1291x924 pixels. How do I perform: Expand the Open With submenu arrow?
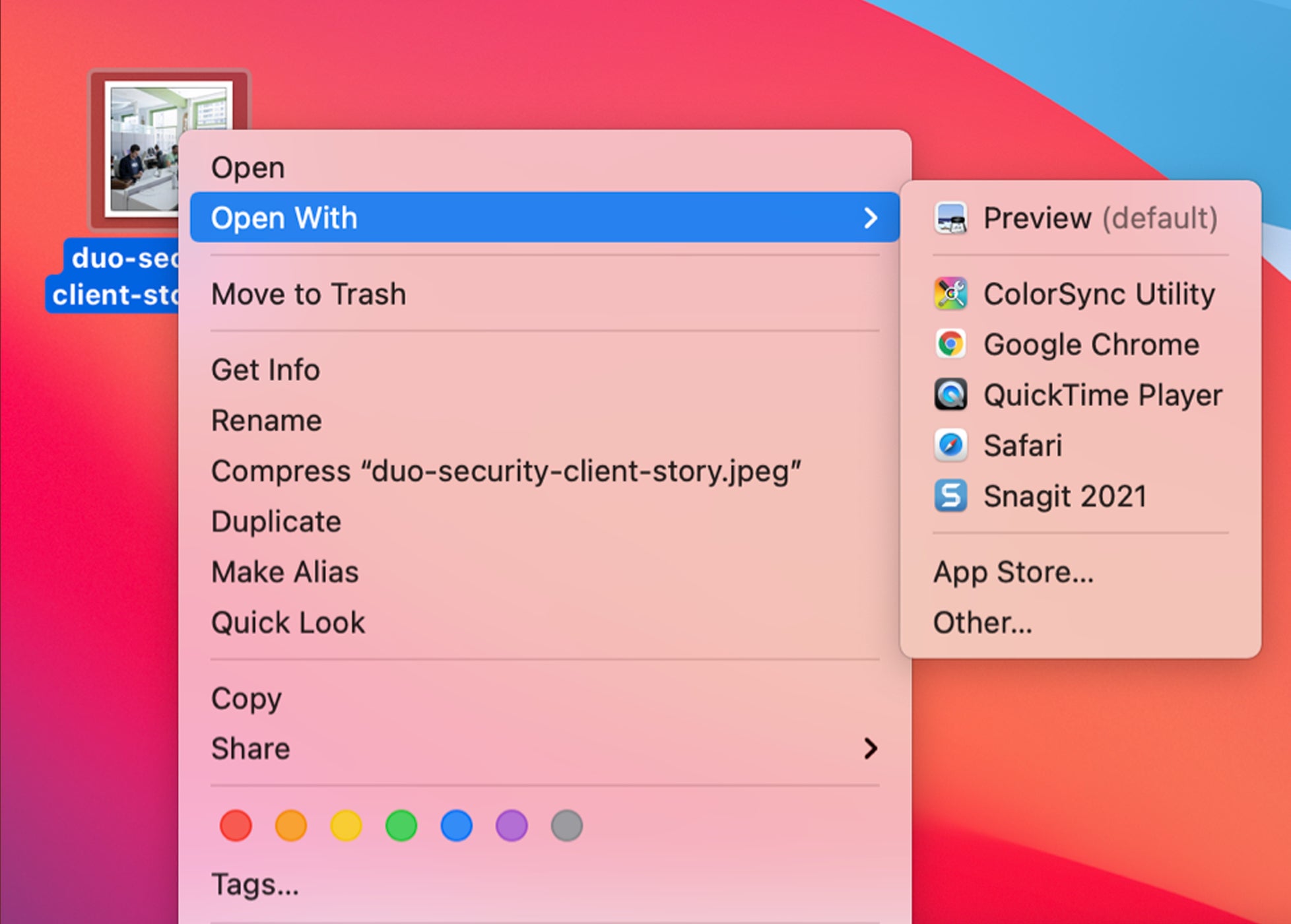(871, 218)
